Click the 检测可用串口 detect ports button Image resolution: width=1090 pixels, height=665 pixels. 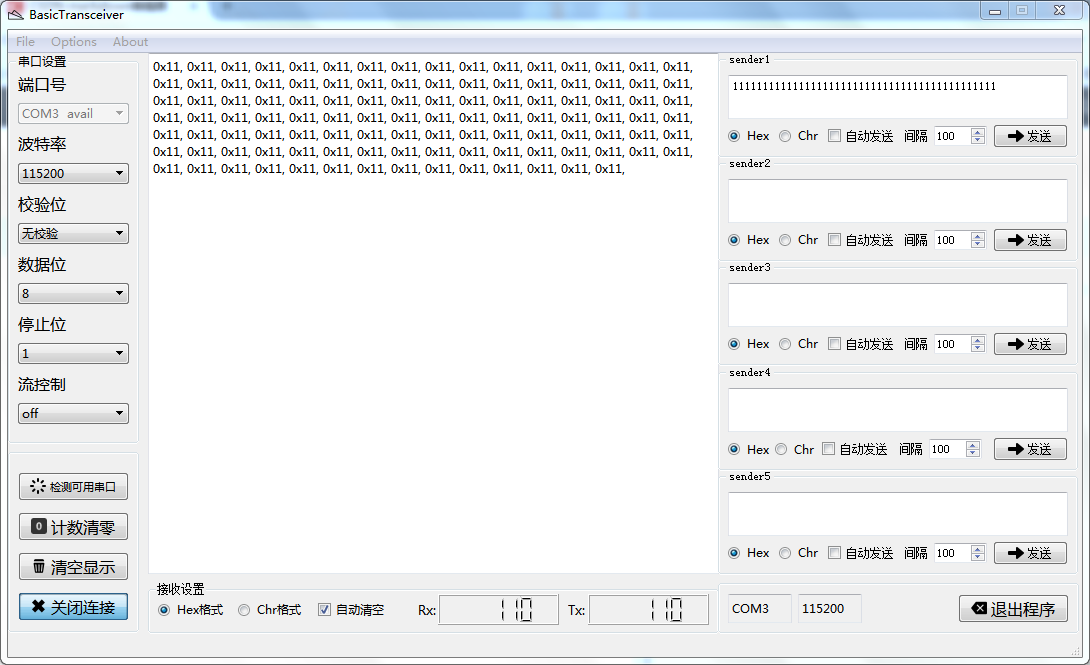click(73, 486)
